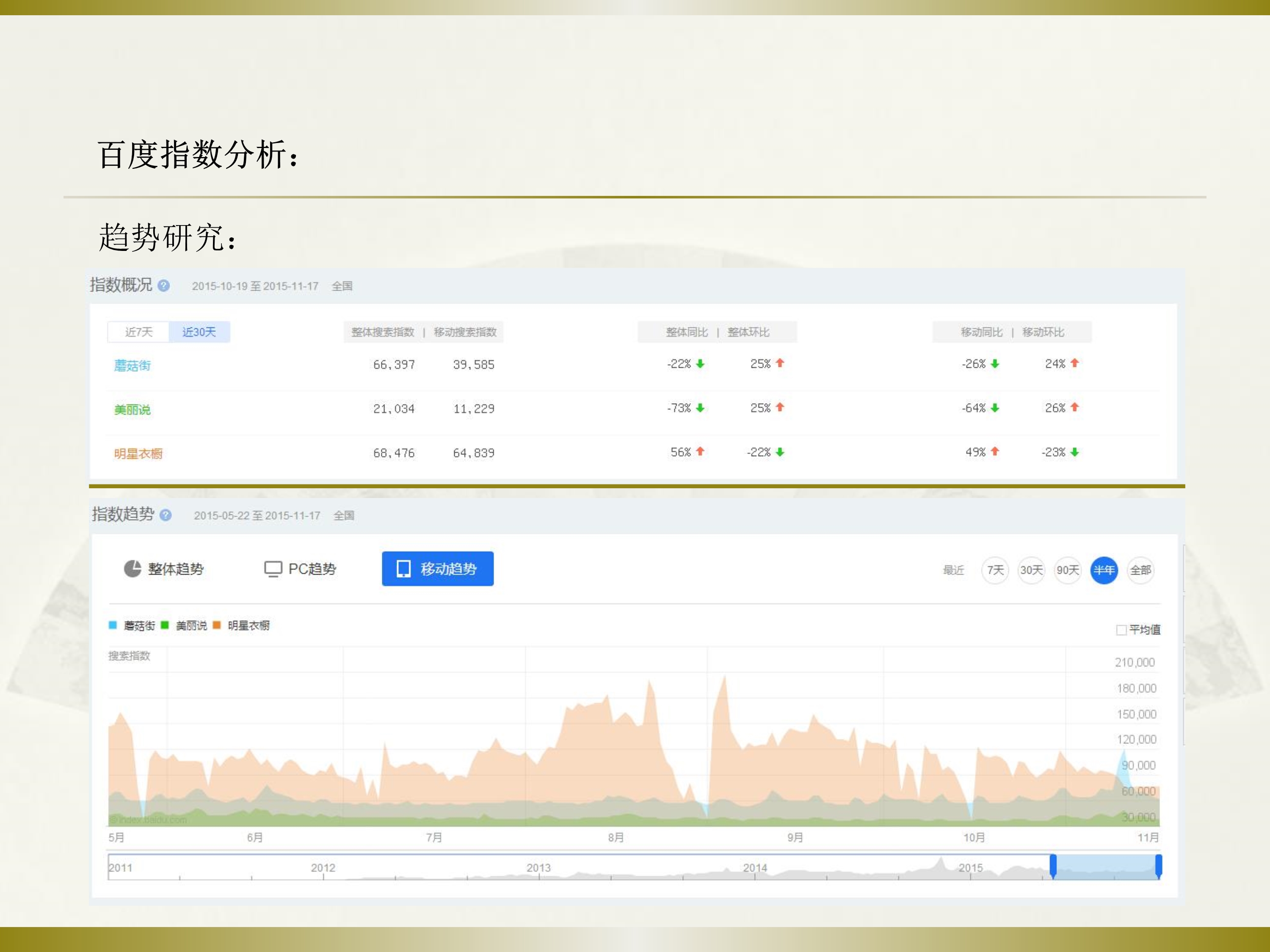Click the help icon beside 指数趋势

[166, 515]
